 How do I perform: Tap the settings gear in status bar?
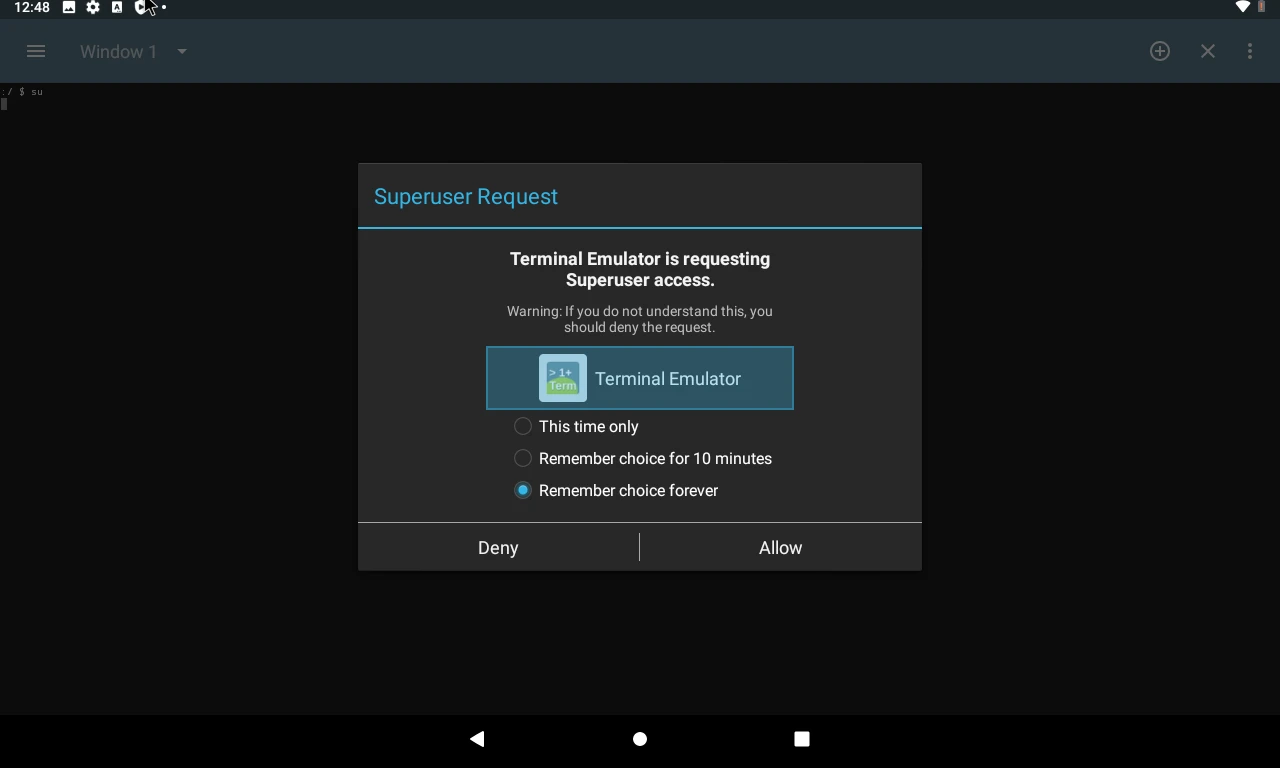pos(93,7)
